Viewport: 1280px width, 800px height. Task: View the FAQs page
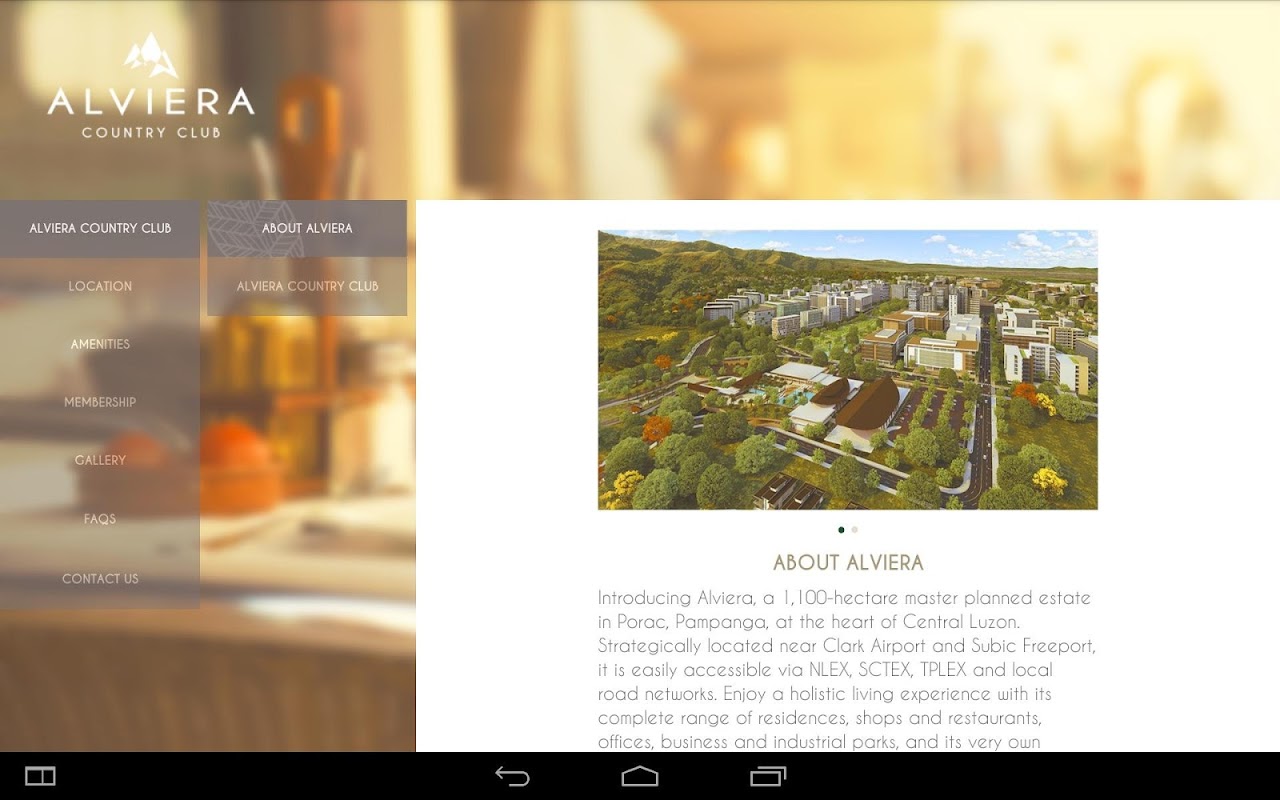(100, 519)
